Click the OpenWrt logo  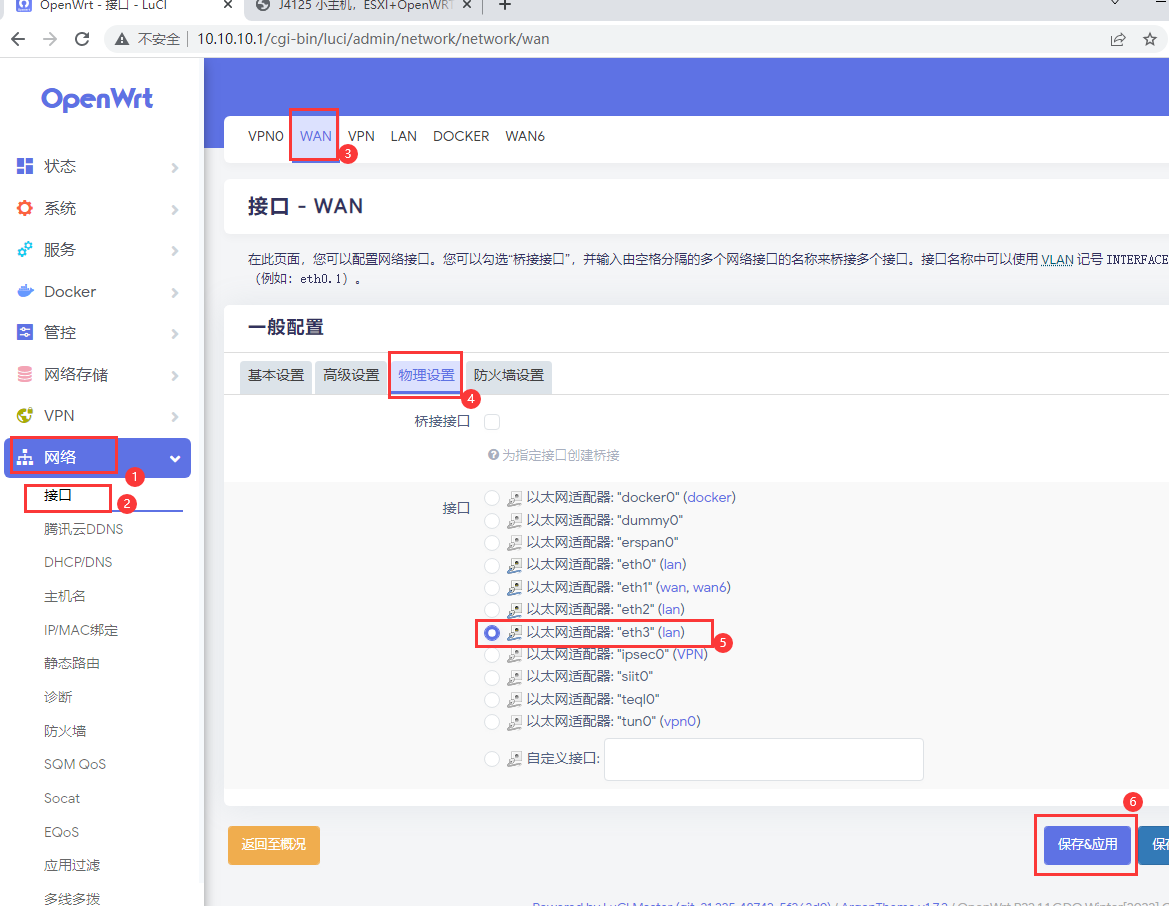tap(97, 98)
